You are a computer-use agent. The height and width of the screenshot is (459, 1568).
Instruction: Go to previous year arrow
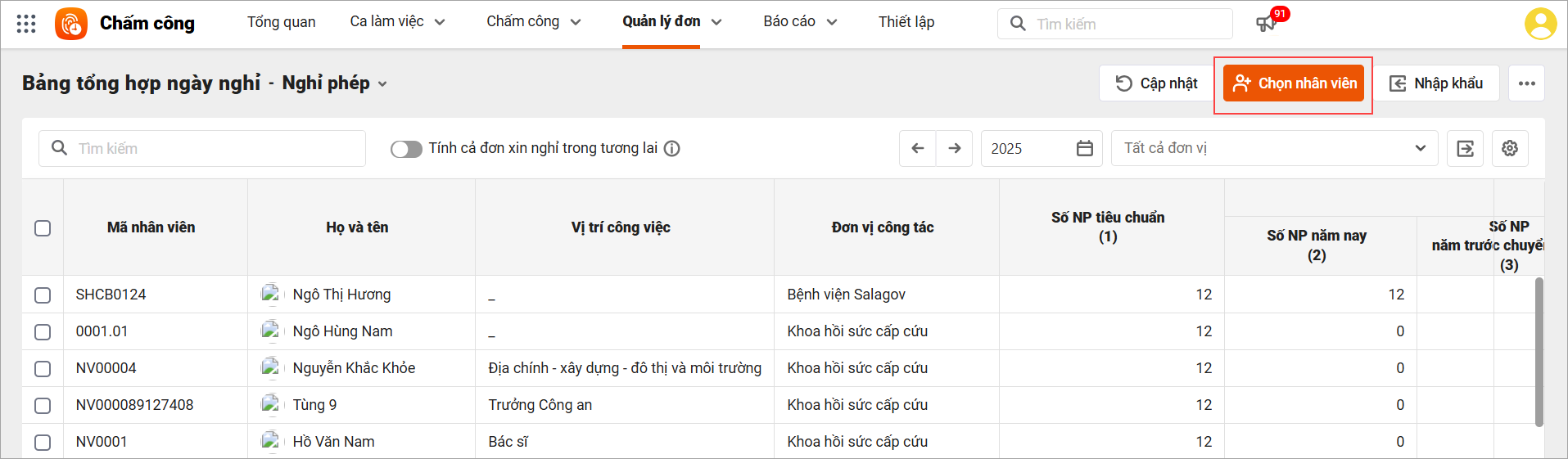pyautogui.click(x=917, y=149)
